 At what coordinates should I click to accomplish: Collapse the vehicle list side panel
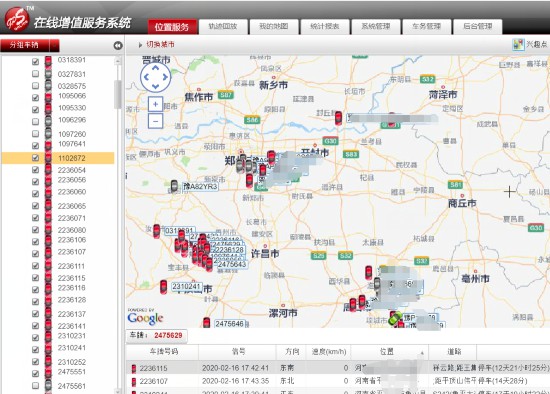[x=118, y=46]
